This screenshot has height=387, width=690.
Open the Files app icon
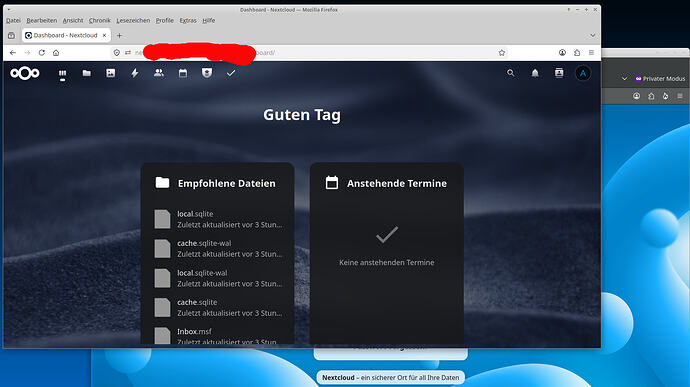pos(87,73)
